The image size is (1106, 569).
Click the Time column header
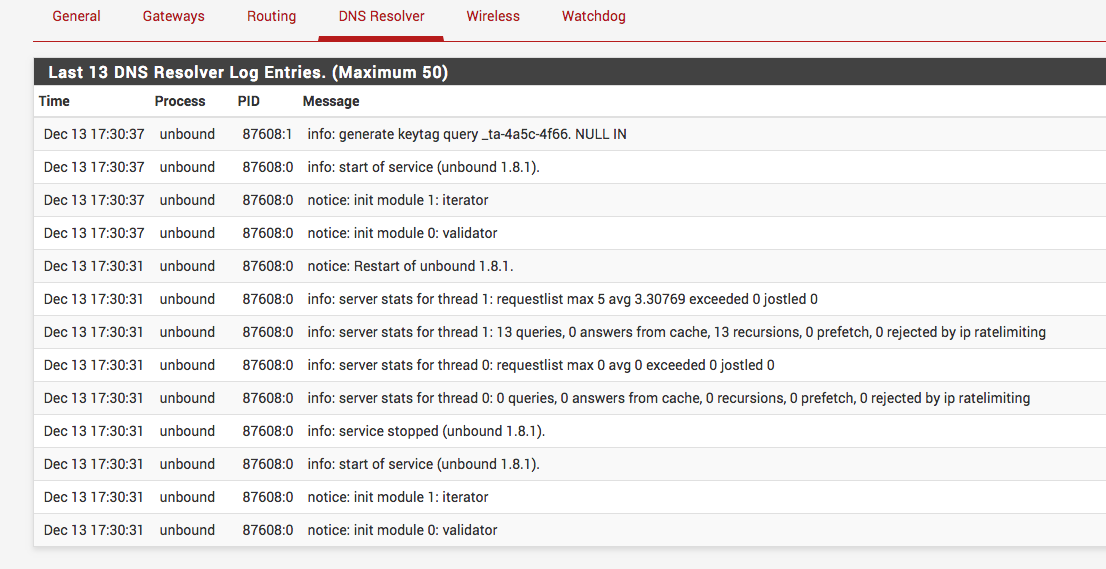pyautogui.click(x=54, y=101)
